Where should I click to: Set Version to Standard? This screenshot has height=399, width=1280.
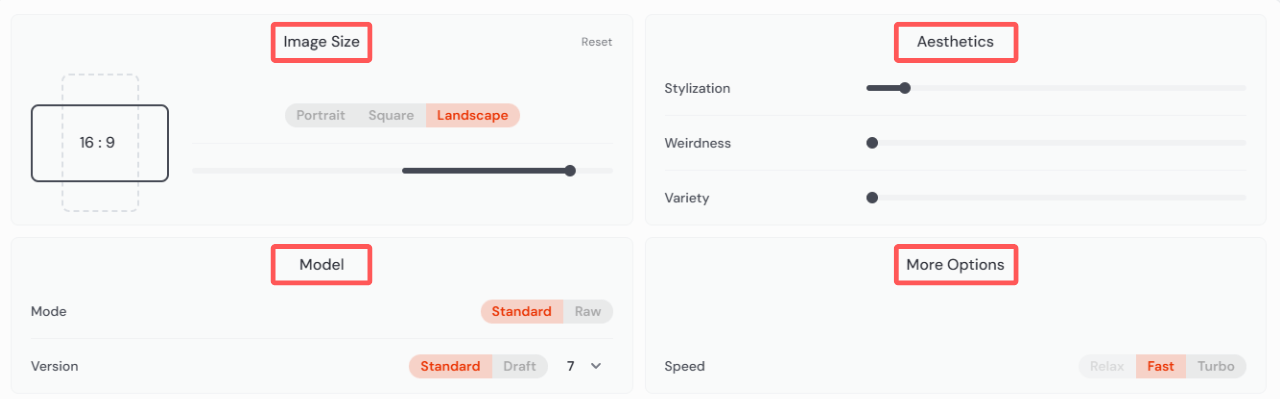[x=450, y=366]
